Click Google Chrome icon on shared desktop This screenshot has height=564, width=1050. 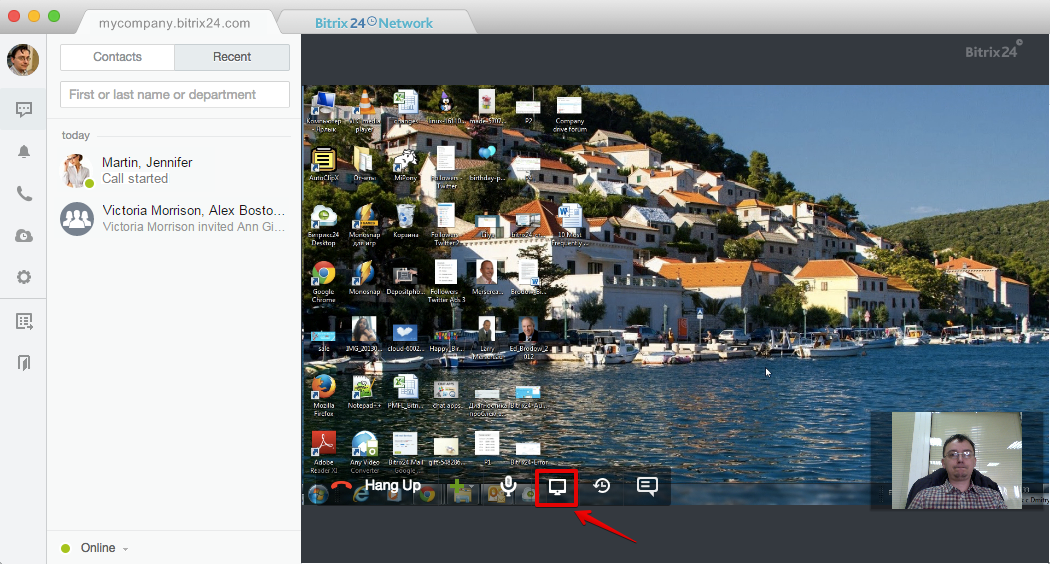[323, 281]
